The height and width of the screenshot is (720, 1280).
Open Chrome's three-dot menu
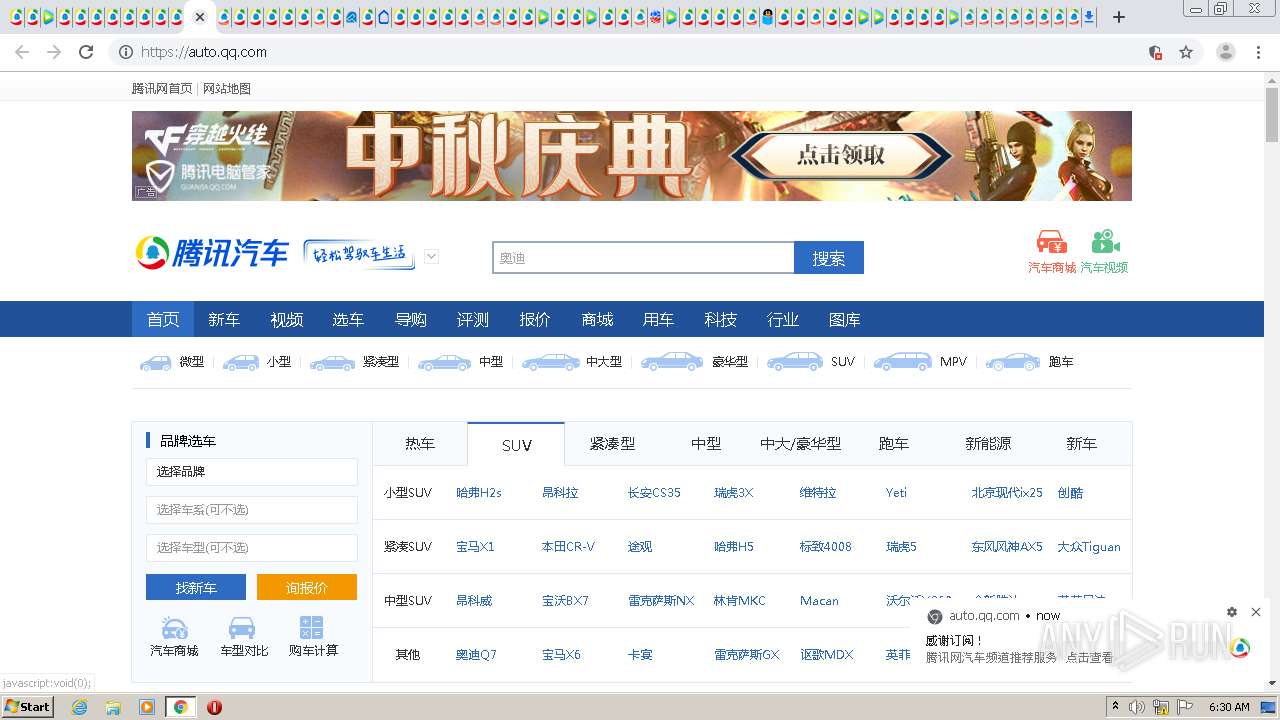[x=1258, y=52]
